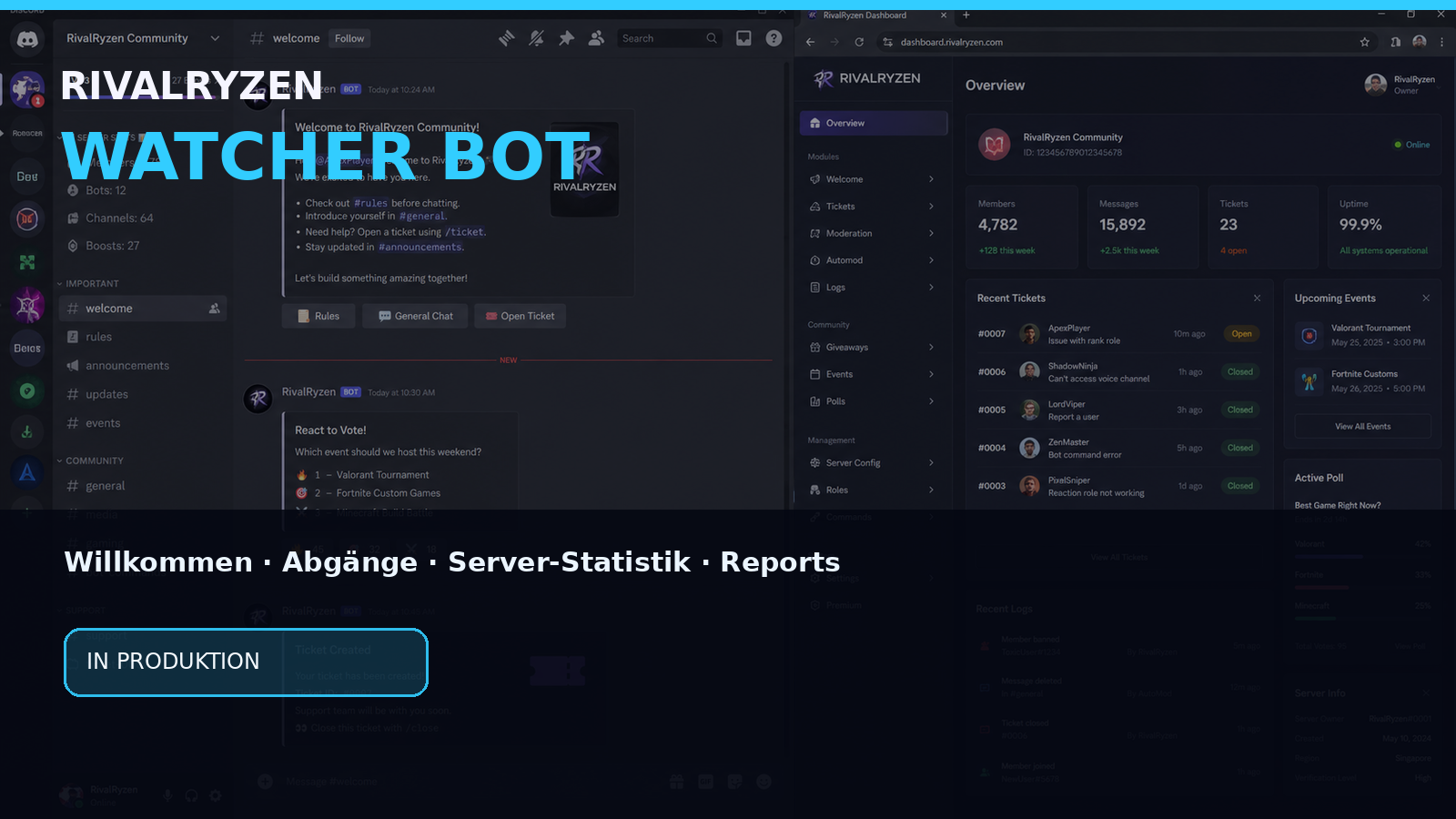Expand the RivalRyzen Community server dropdown
This screenshot has width=1456, height=819.
coord(215,38)
